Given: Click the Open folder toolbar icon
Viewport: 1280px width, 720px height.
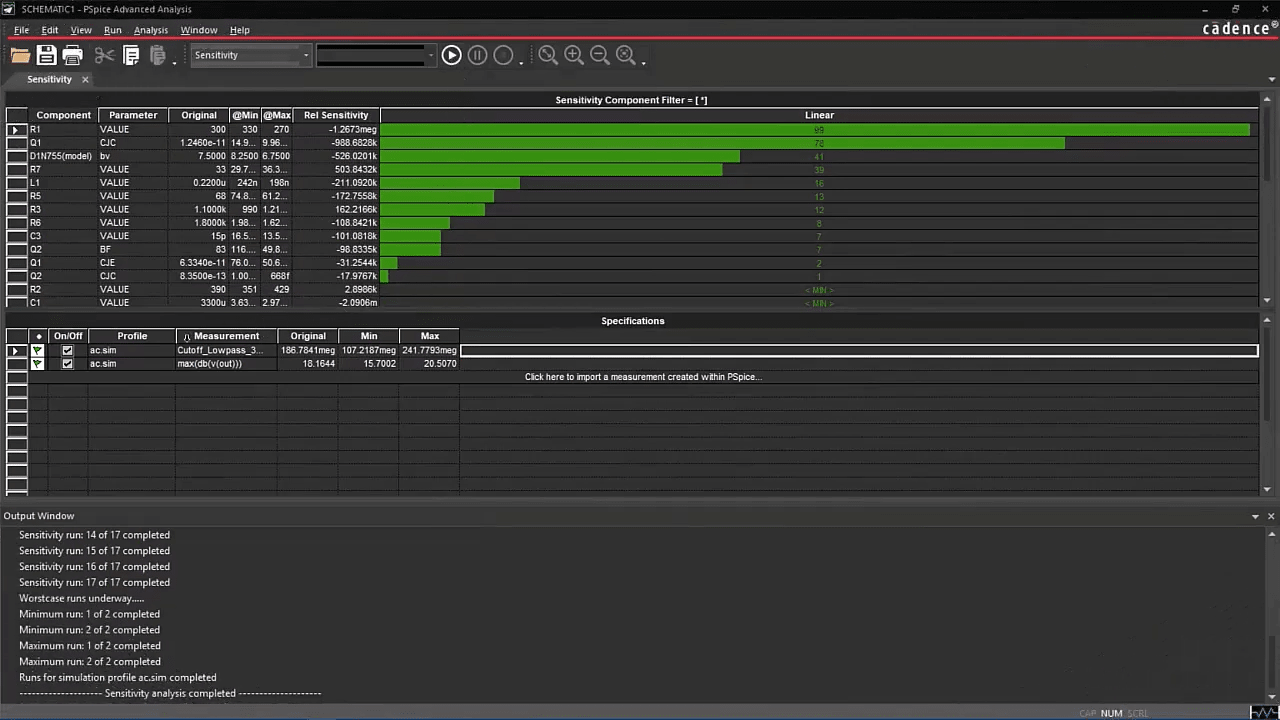Looking at the screenshot, I should (x=20, y=56).
